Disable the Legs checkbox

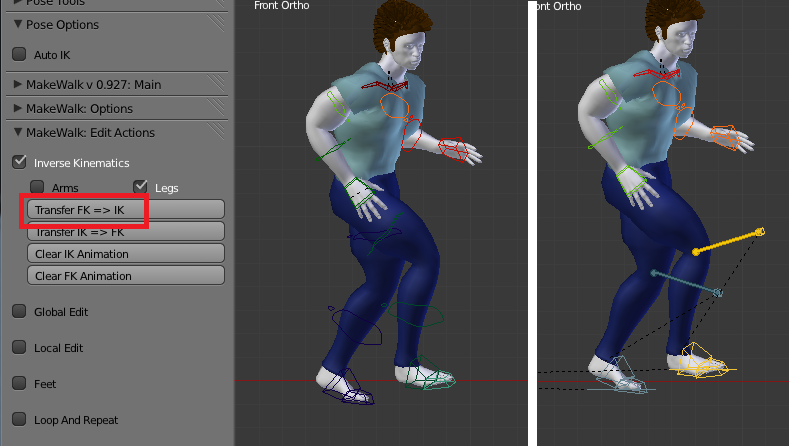click(x=140, y=187)
